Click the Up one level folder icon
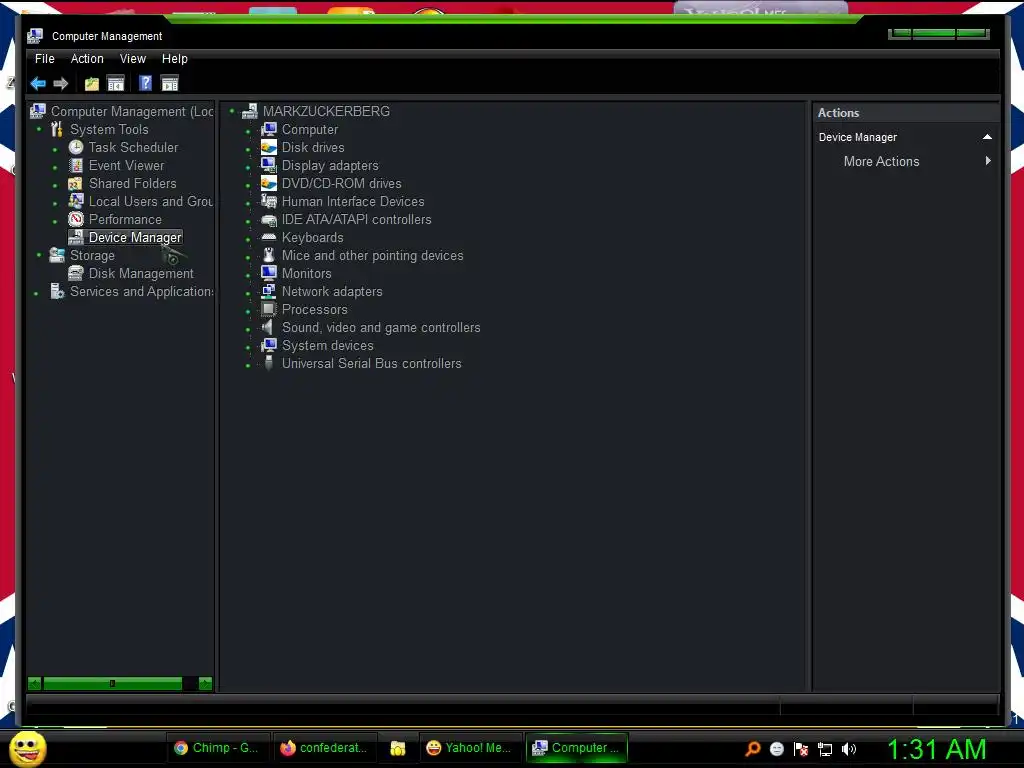Screen dimensions: 1024x768 [x=91, y=84]
